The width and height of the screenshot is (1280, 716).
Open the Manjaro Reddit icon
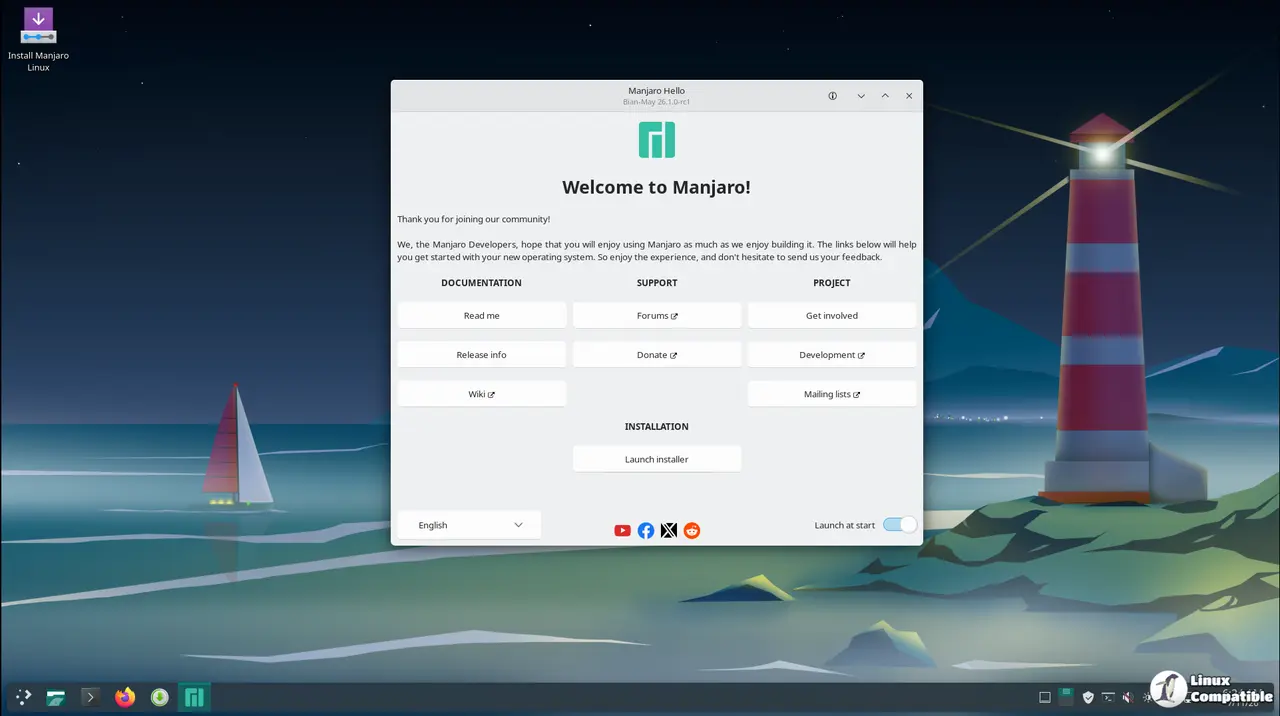[692, 530]
